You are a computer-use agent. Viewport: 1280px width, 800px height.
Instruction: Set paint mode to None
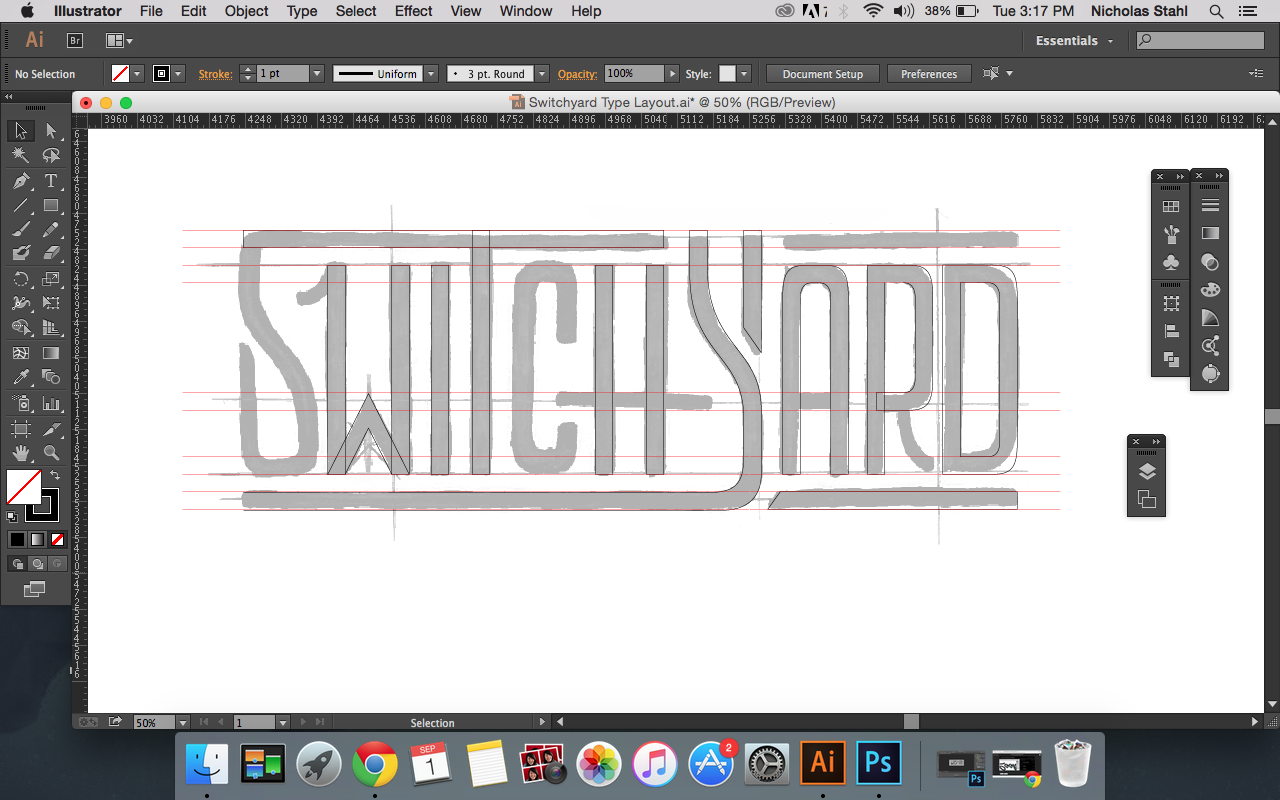[x=57, y=539]
